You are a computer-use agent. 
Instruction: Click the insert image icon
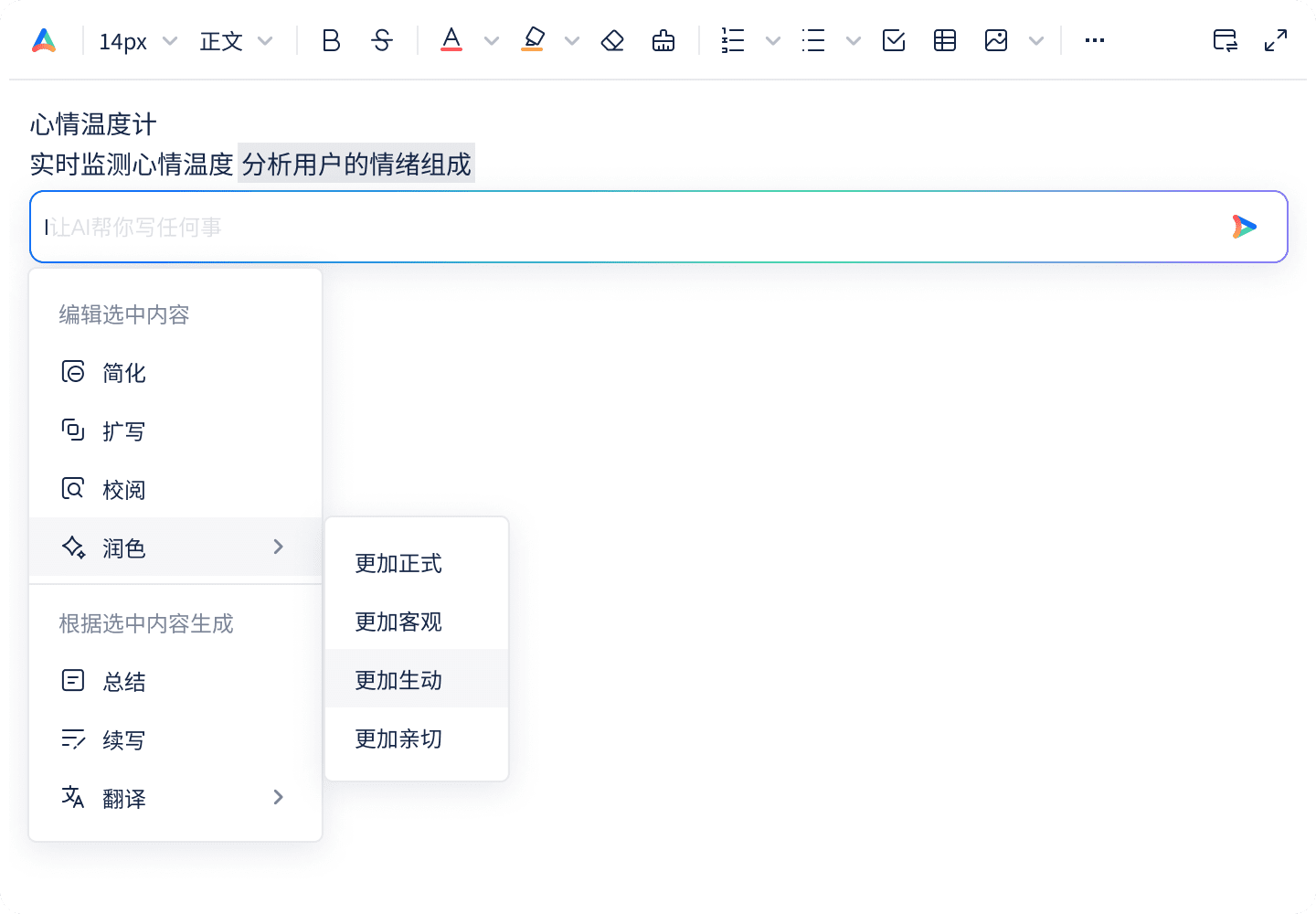click(x=996, y=40)
